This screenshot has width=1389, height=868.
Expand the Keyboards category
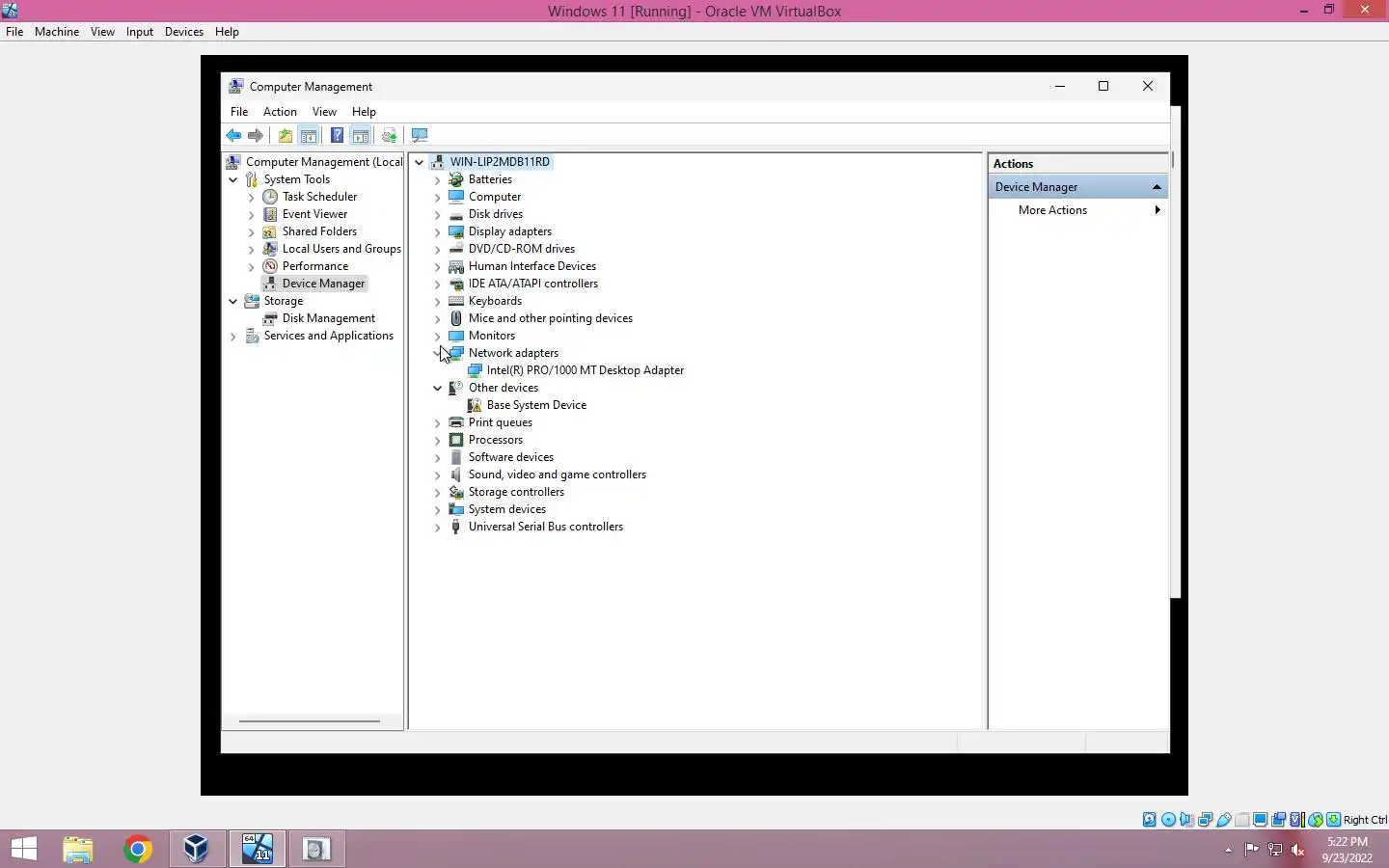point(437,302)
